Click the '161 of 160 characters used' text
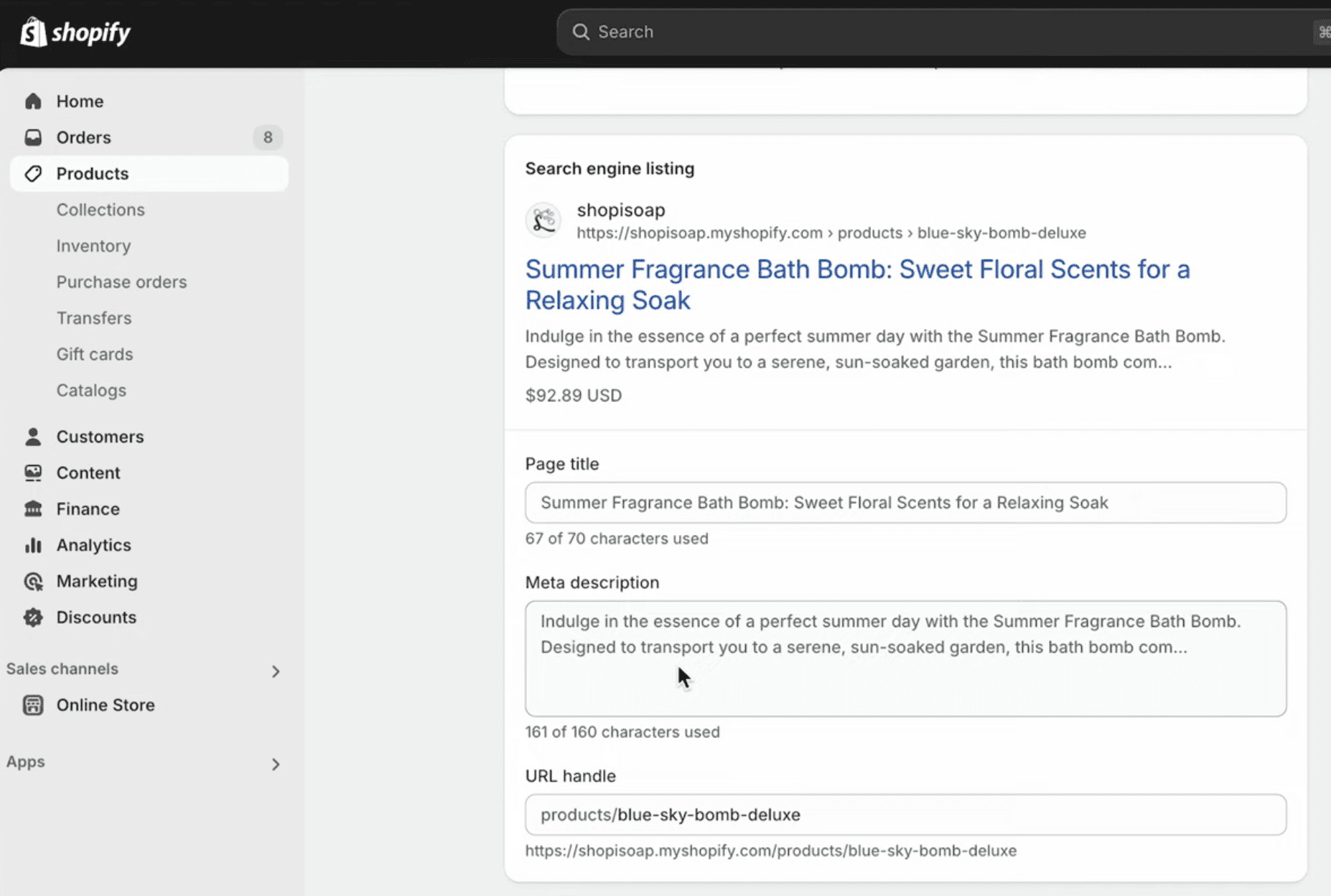This screenshot has width=1331, height=896. 622,732
